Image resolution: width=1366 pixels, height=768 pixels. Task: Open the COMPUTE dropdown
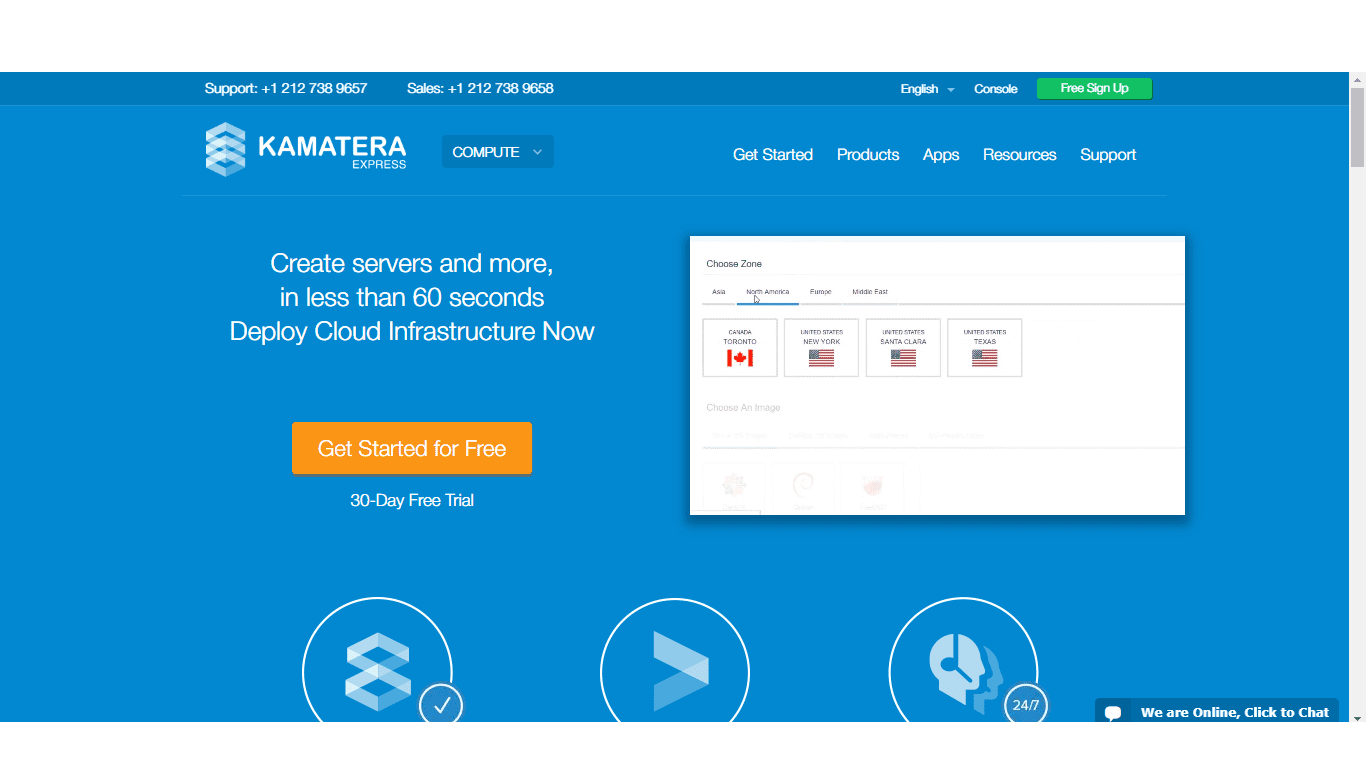point(498,152)
